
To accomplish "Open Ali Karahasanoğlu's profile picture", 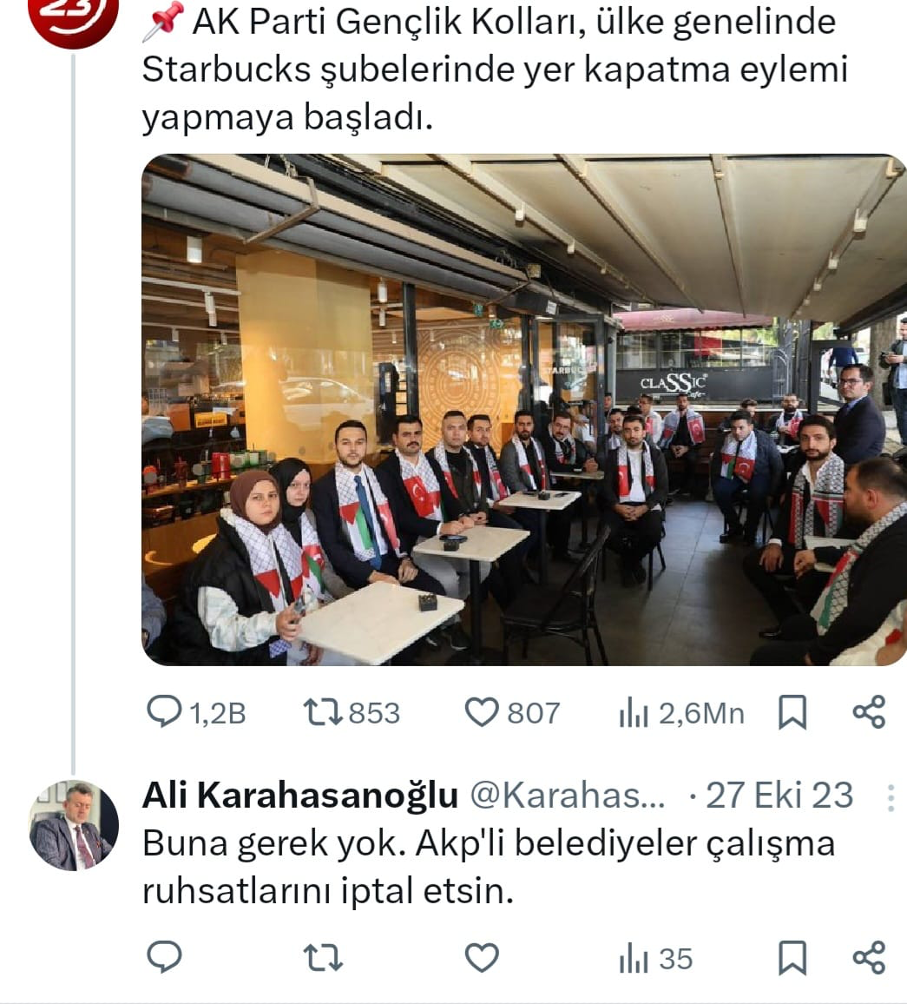I will pos(74,825).
